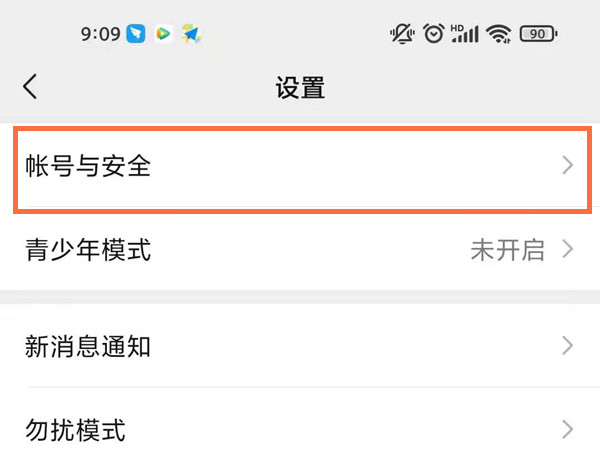Tap the 9:09 clock in status bar
600x450 pixels.
[x=100, y=34]
